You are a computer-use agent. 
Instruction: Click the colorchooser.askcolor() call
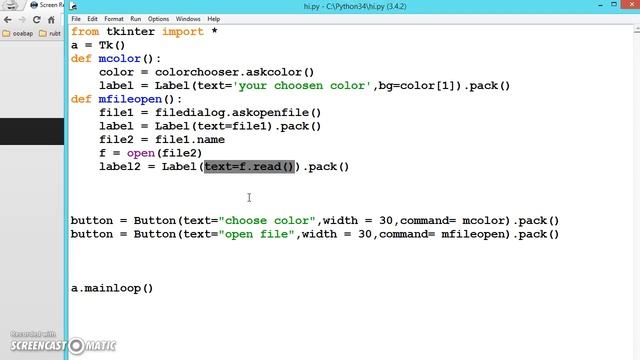[234, 72]
